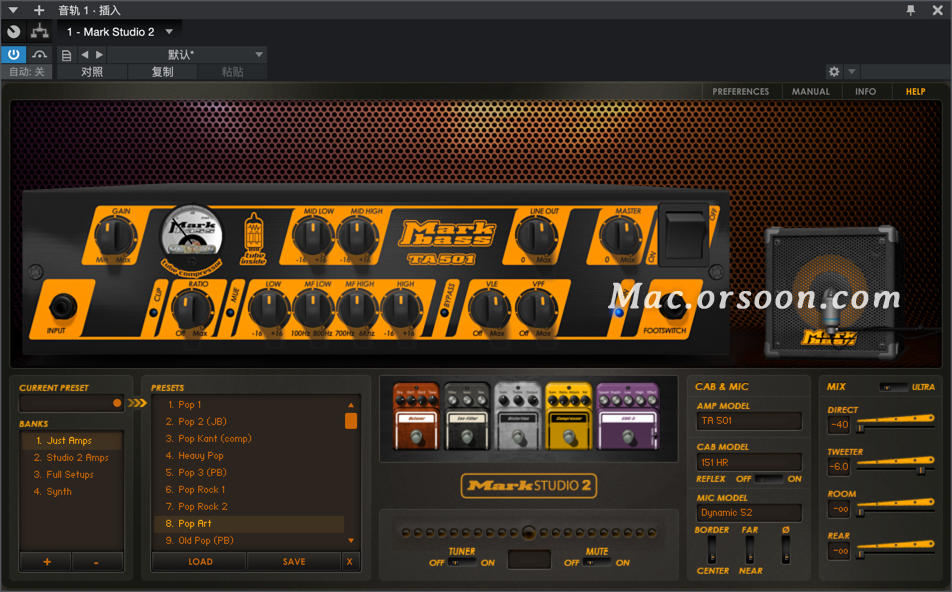
Task: Go to next preset with right arrow
Action: tap(100, 55)
